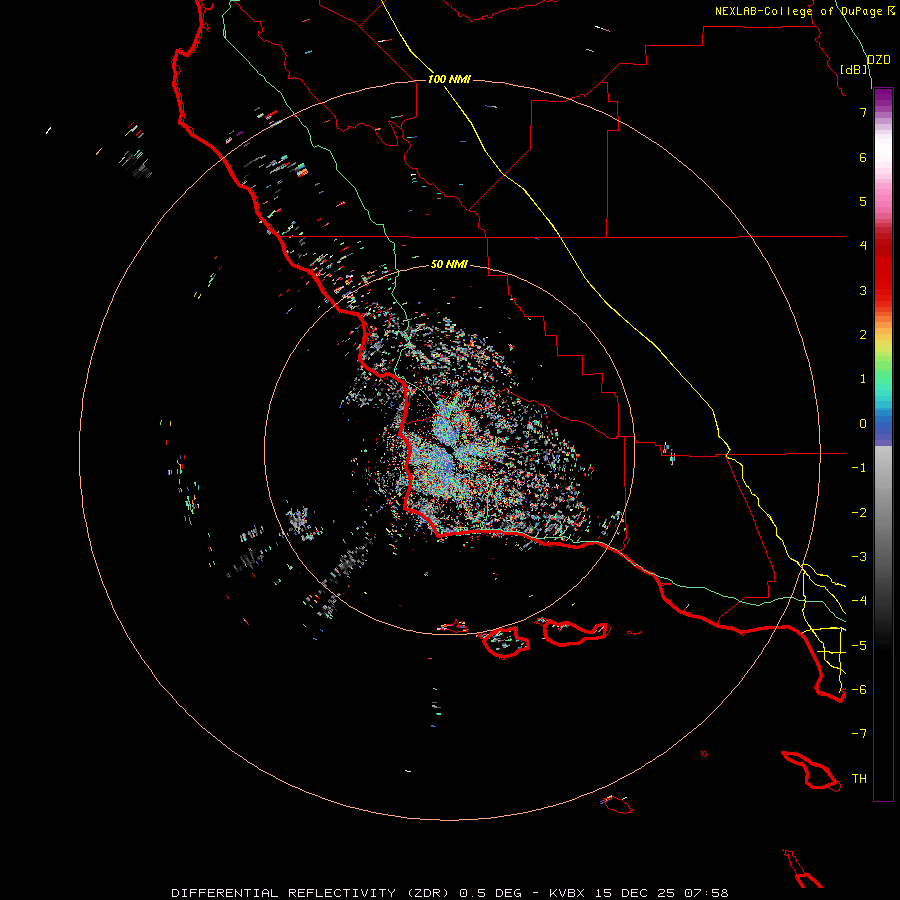The image size is (900, 900).
Task: Click the 3 value on color scale
Action: [863, 290]
